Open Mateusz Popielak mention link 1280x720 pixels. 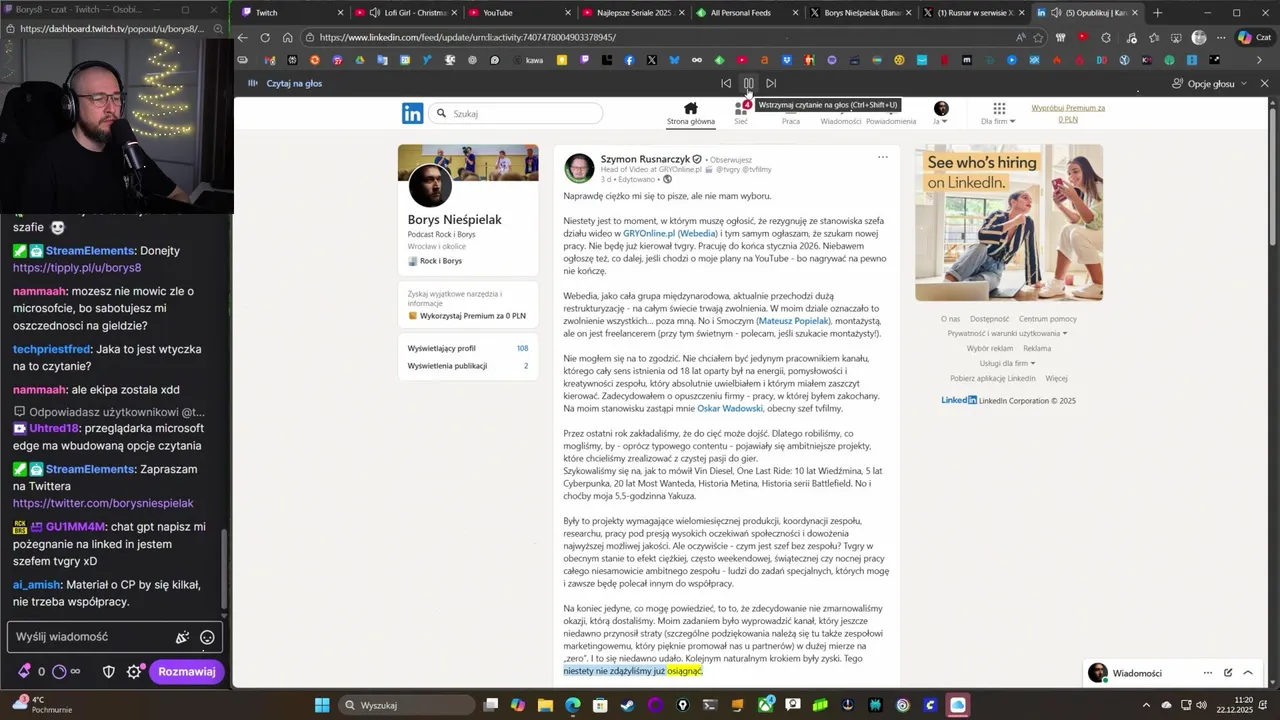point(794,321)
